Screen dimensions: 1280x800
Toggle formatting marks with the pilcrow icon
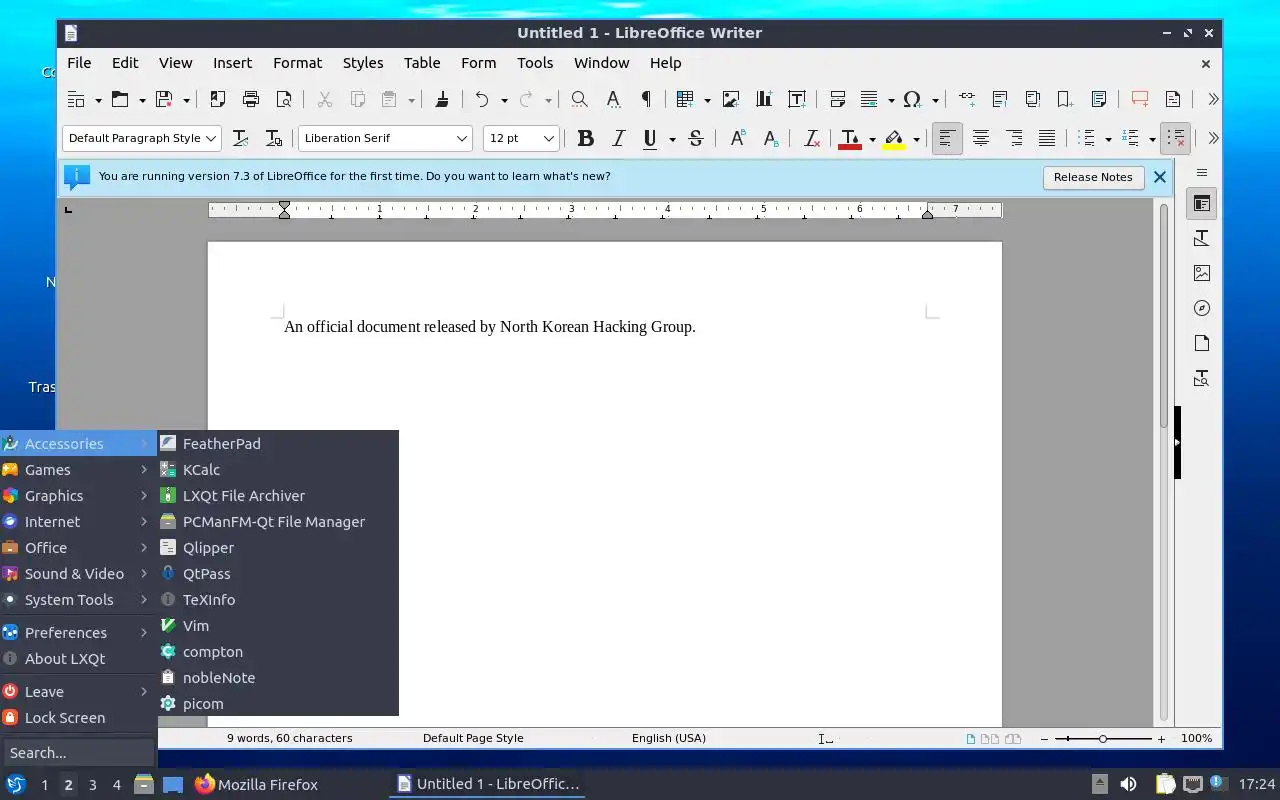[646, 99]
